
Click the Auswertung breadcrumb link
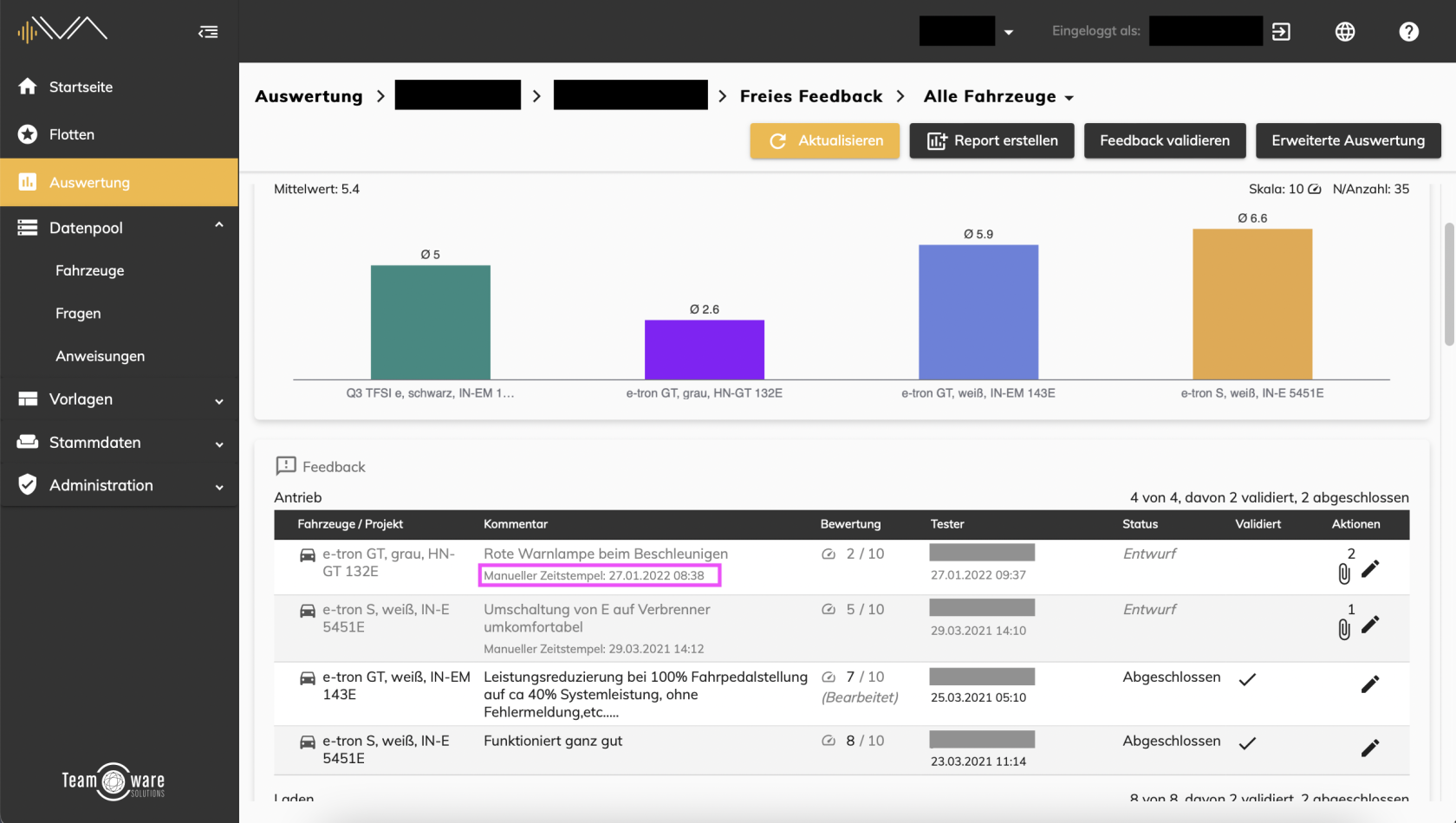309,96
